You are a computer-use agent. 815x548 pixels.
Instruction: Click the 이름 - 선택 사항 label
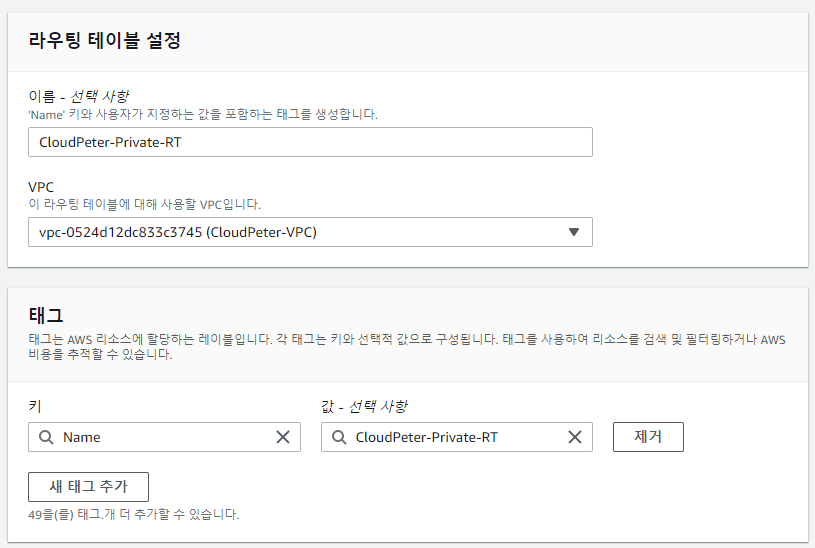(78, 96)
